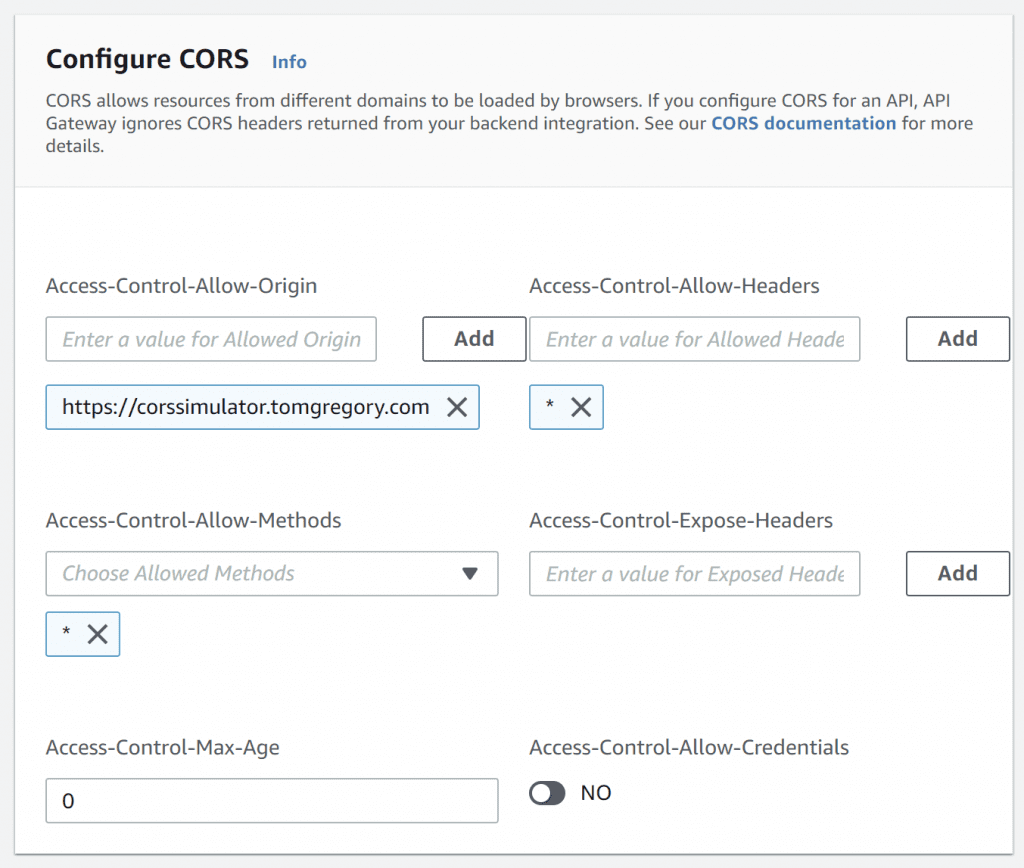Remove the corssimulator.tomgregory.com origin chip
The height and width of the screenshot is (868, 1024).
[456, 407]
